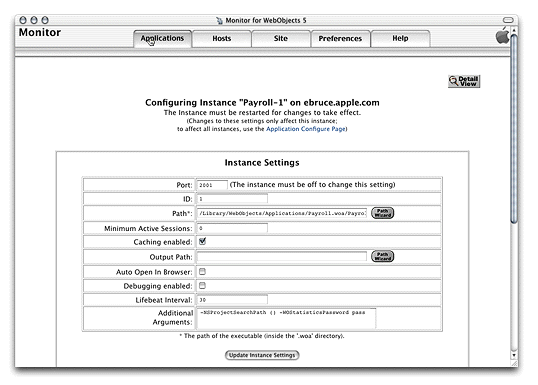Click the Detail View button
Screen dimensions: 538x385
point(464,81)
